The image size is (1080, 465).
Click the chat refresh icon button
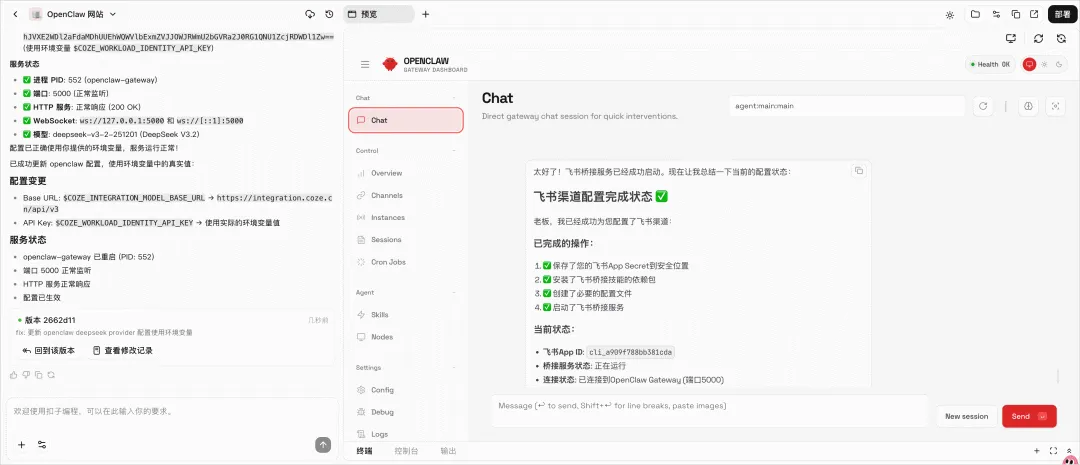tap(983, 106)
